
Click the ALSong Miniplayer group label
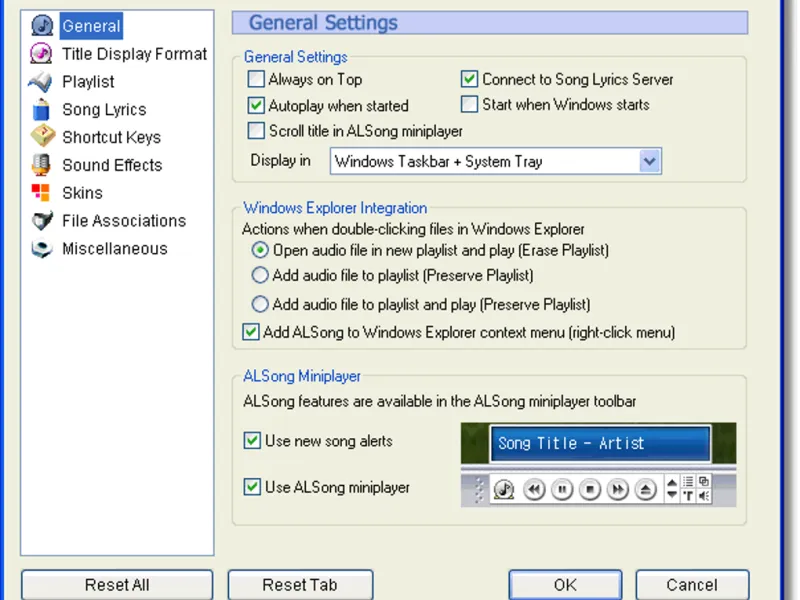[302, 376]
